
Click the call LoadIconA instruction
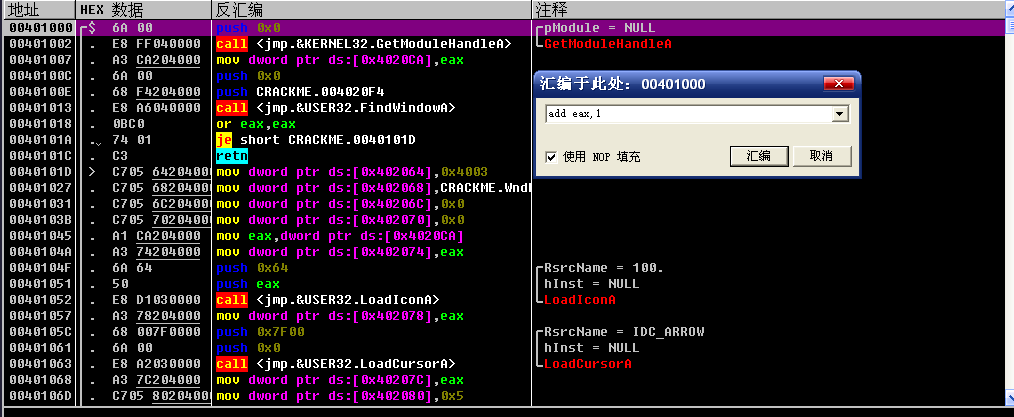coord(328,299)
